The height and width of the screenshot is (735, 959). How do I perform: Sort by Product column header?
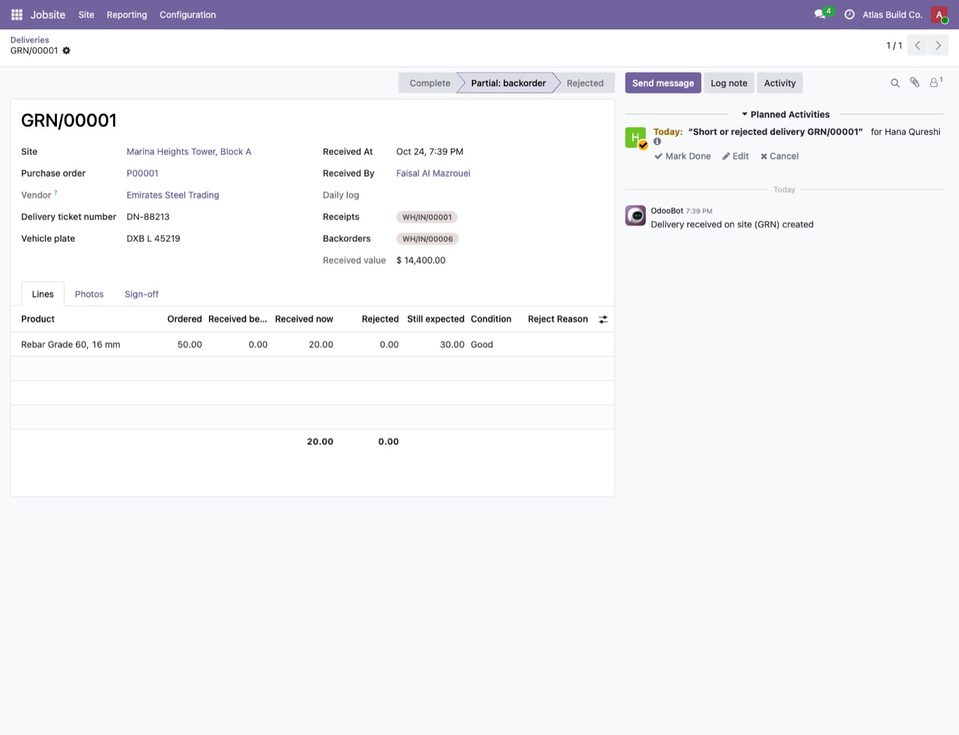(x=38, y=319)
